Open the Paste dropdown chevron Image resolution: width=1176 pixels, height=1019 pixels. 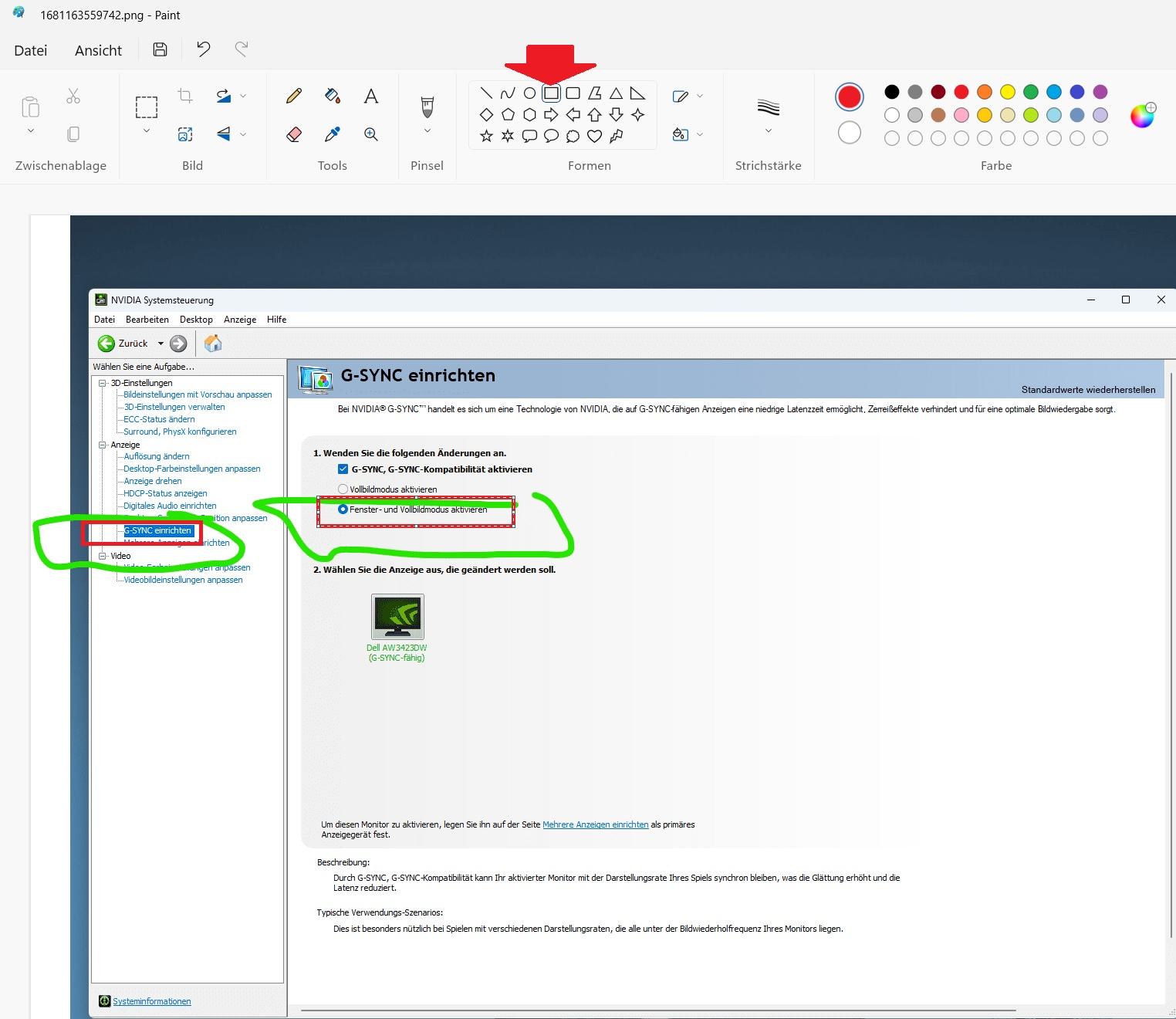[x=31, y=131]
